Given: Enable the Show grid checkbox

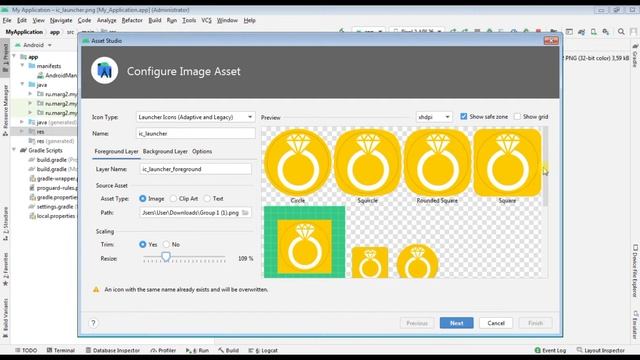Looking at the screenshot, I should click(x=518, y=117).
